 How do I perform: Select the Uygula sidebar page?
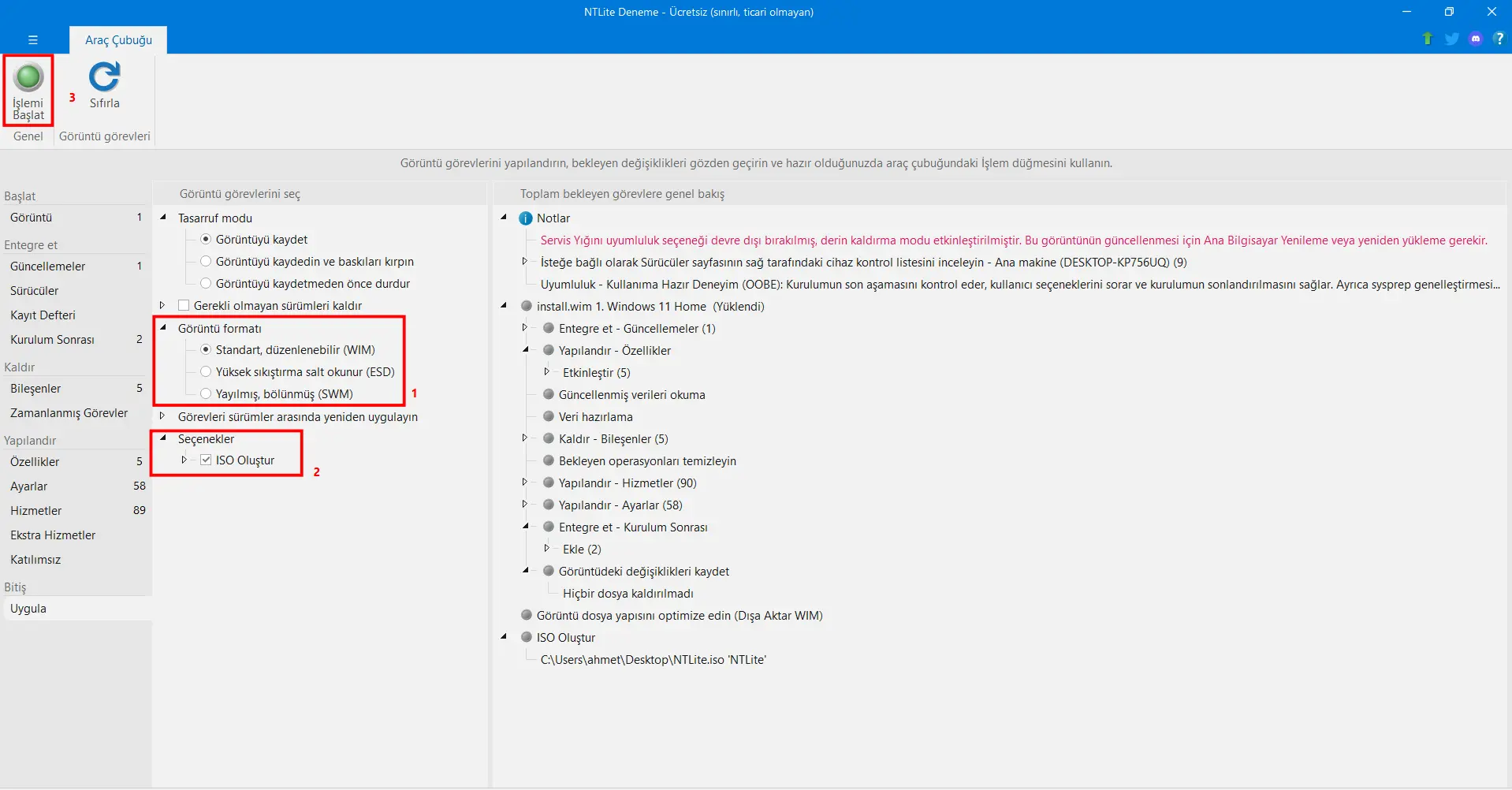point(76,609)
